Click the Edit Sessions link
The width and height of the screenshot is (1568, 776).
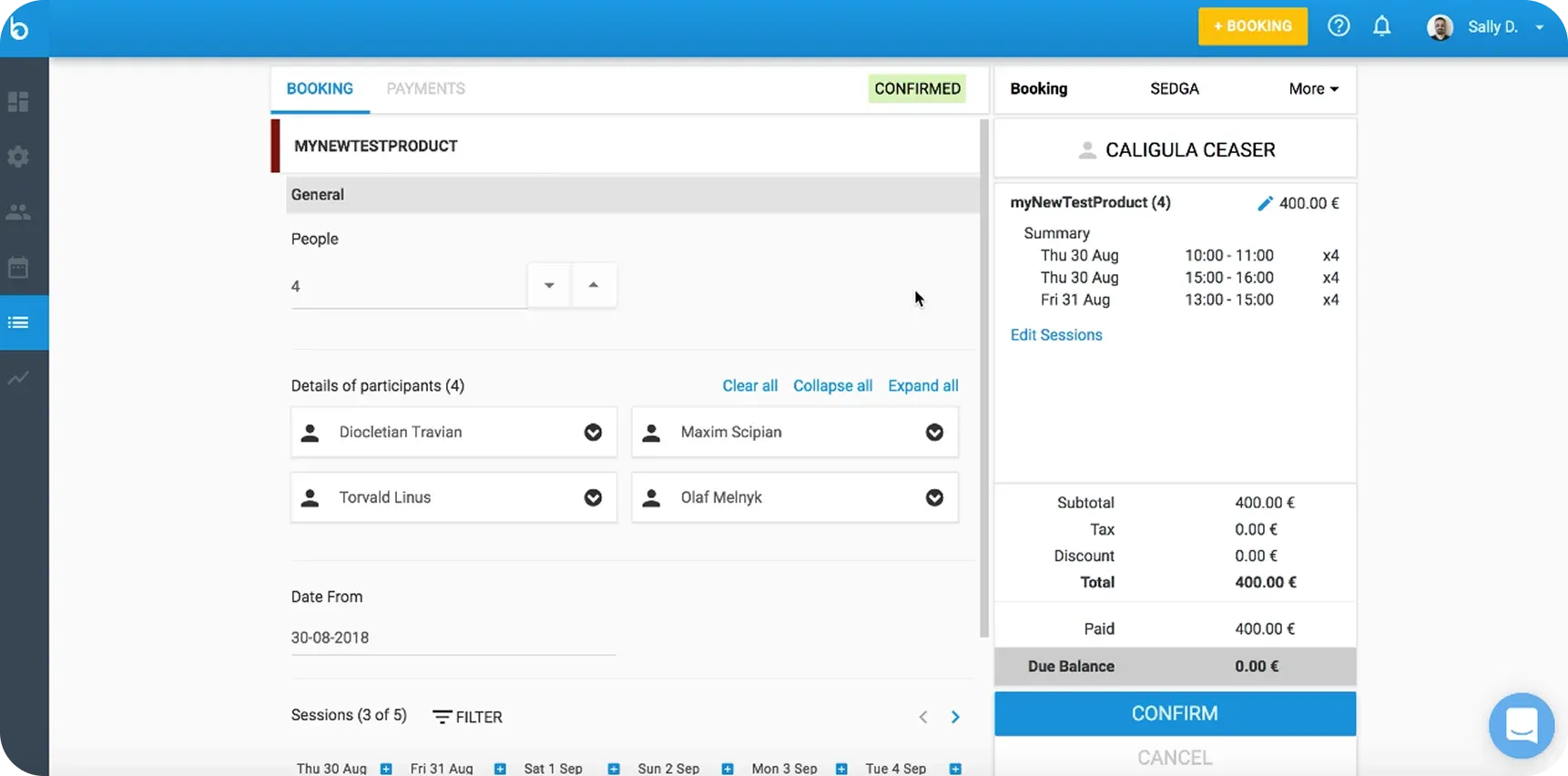pos(1055,335)
